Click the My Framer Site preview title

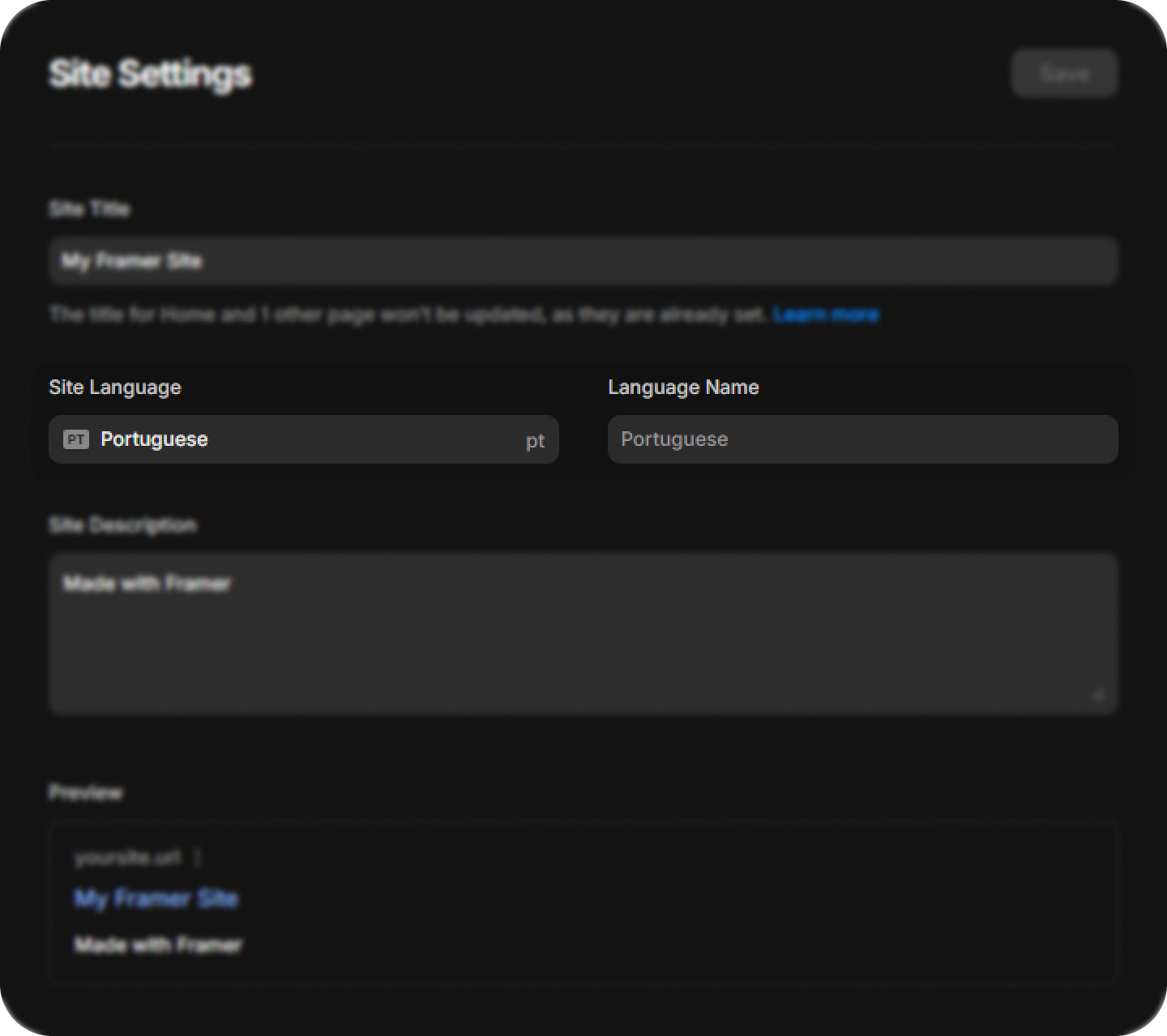(156, 898)
